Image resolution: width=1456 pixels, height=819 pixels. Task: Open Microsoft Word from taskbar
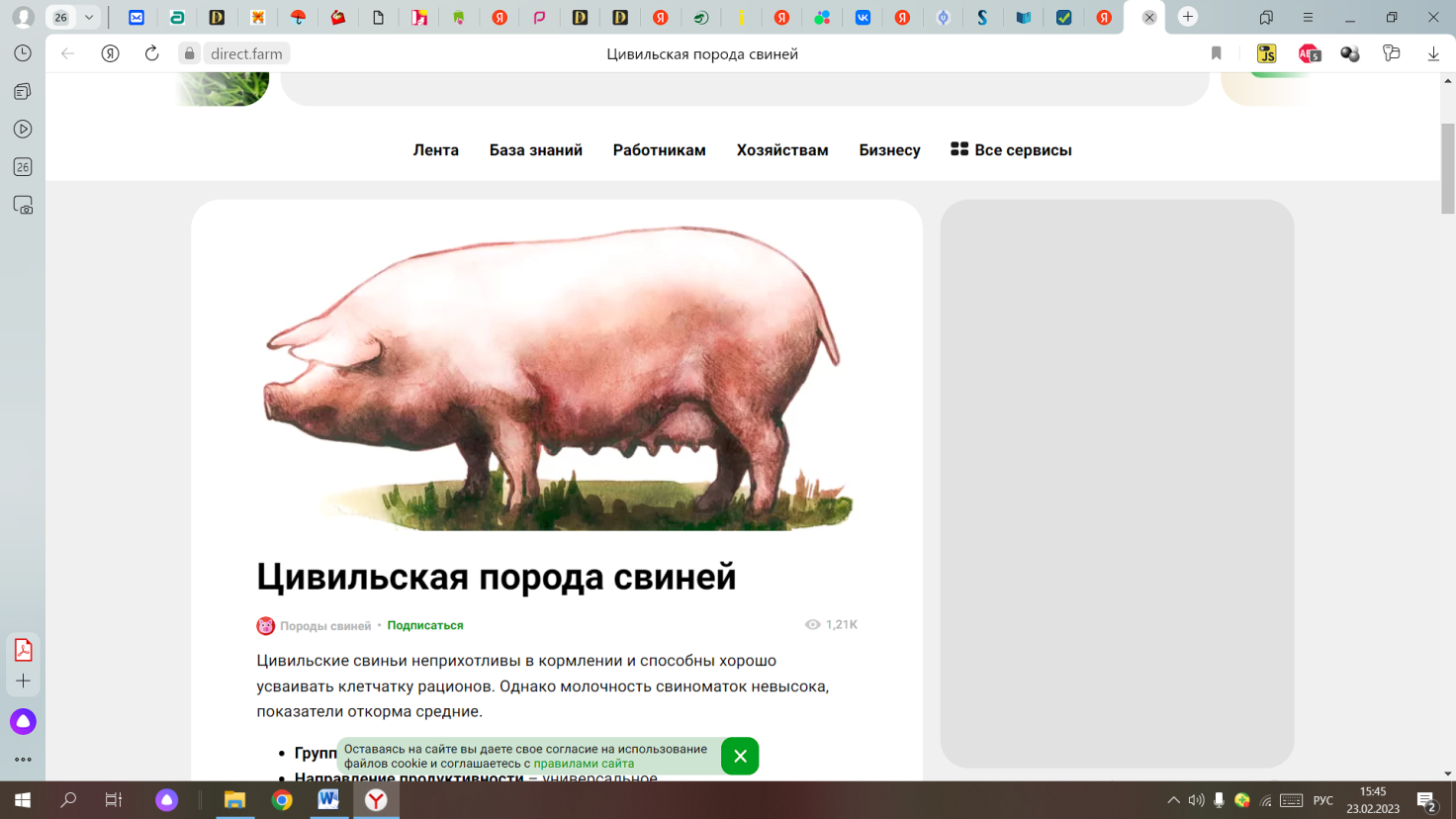point(328,799)
